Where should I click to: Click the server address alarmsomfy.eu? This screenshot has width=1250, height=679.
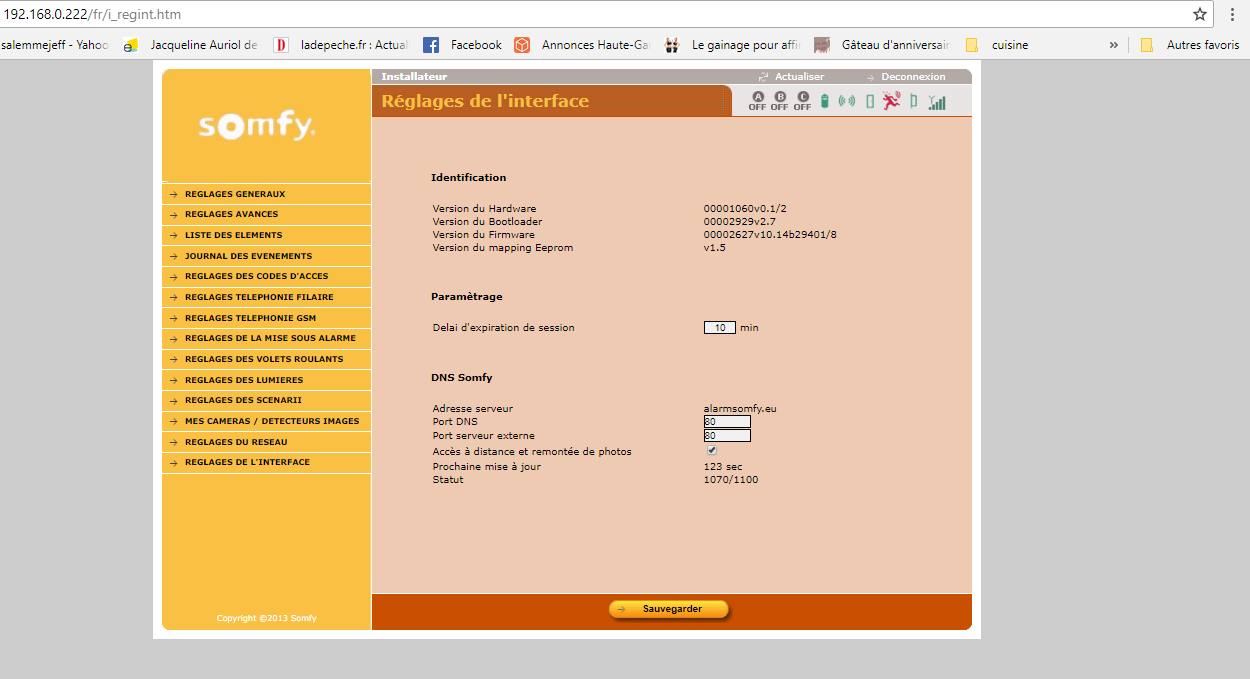[740, 408]
